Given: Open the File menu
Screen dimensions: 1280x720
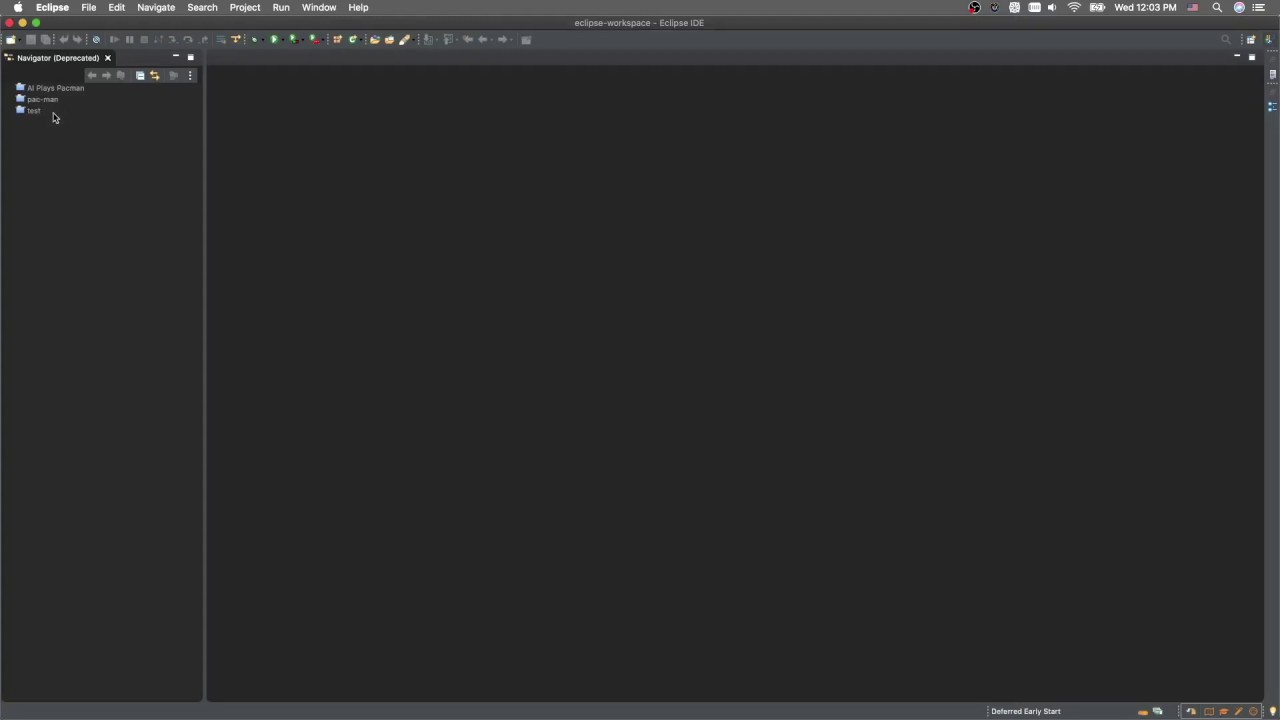Looking at the screenshot, I should click(89, 7).
